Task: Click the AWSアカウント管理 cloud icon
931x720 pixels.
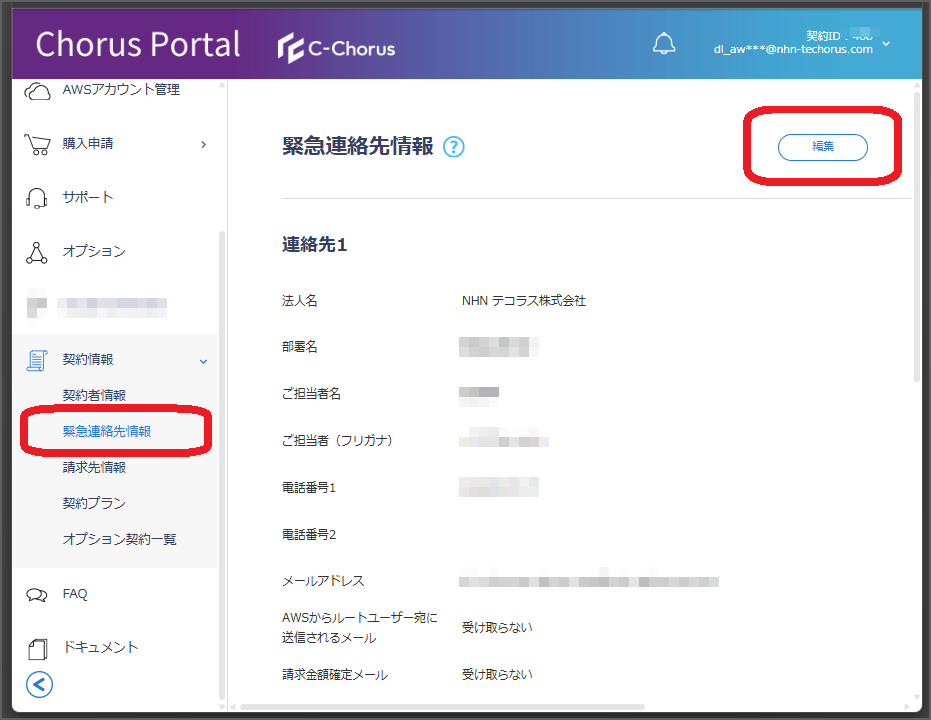Action: [37, 92]
